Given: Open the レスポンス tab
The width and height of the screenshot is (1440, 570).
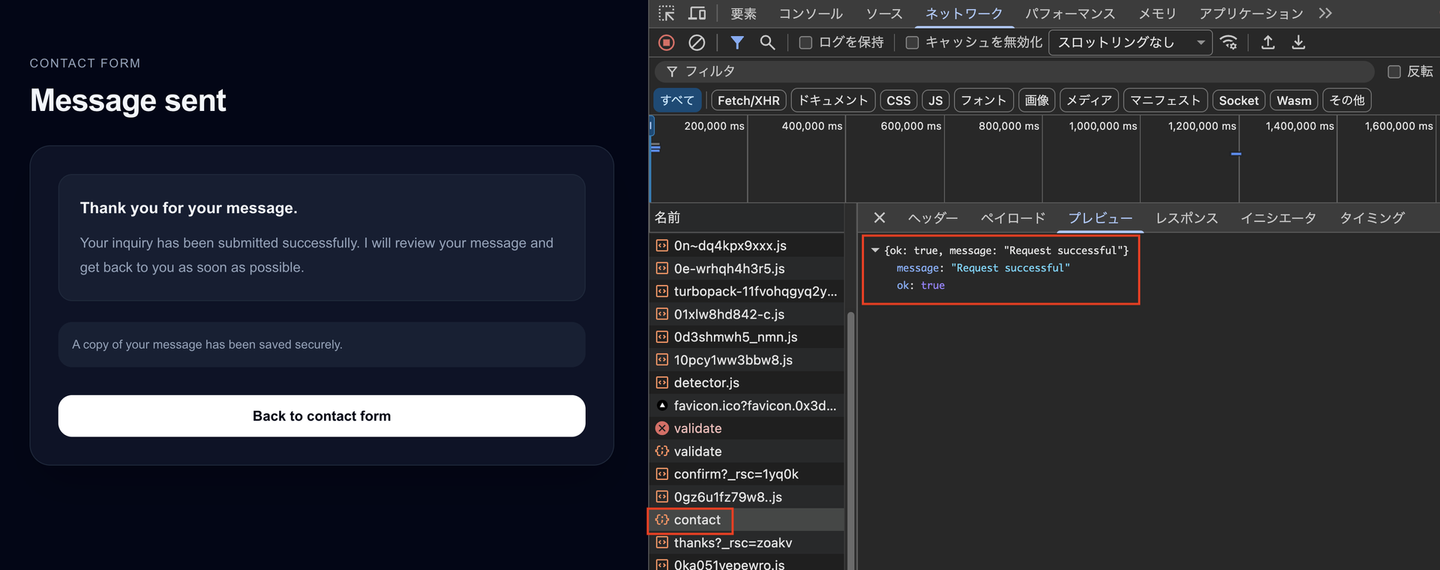Looking at the screenshot, I should (1186, 217).
